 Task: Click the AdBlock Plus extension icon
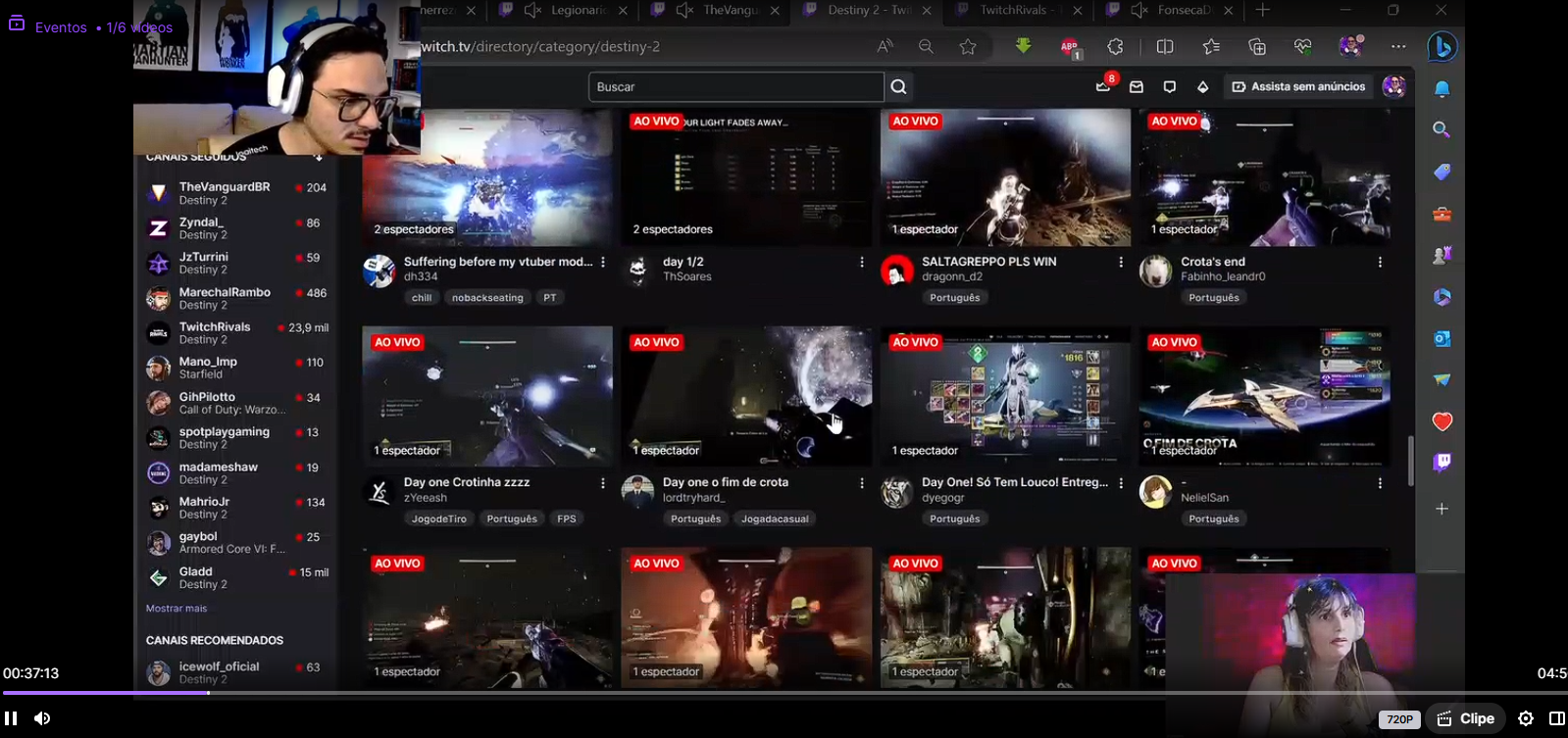pyautogui.click(x=1069, y=47)
